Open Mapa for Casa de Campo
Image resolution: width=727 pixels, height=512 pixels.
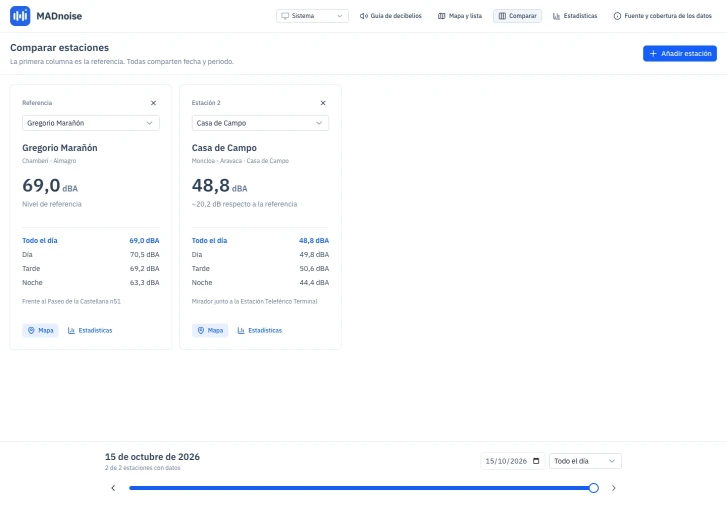click(x=210, y=330)
